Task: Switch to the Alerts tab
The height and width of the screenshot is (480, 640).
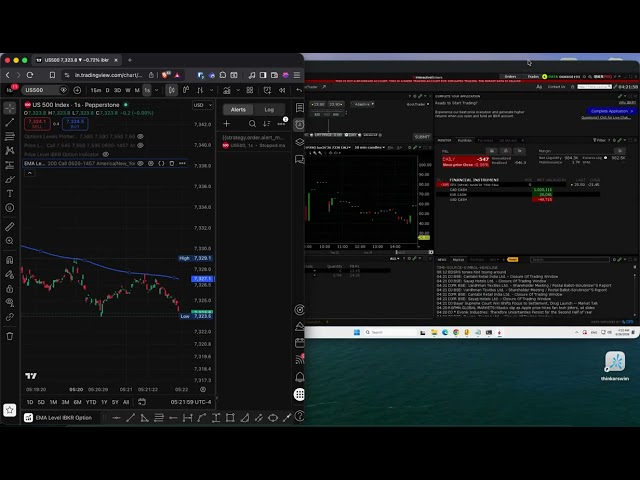Action: pyautogui.click(x=238, y=109)
